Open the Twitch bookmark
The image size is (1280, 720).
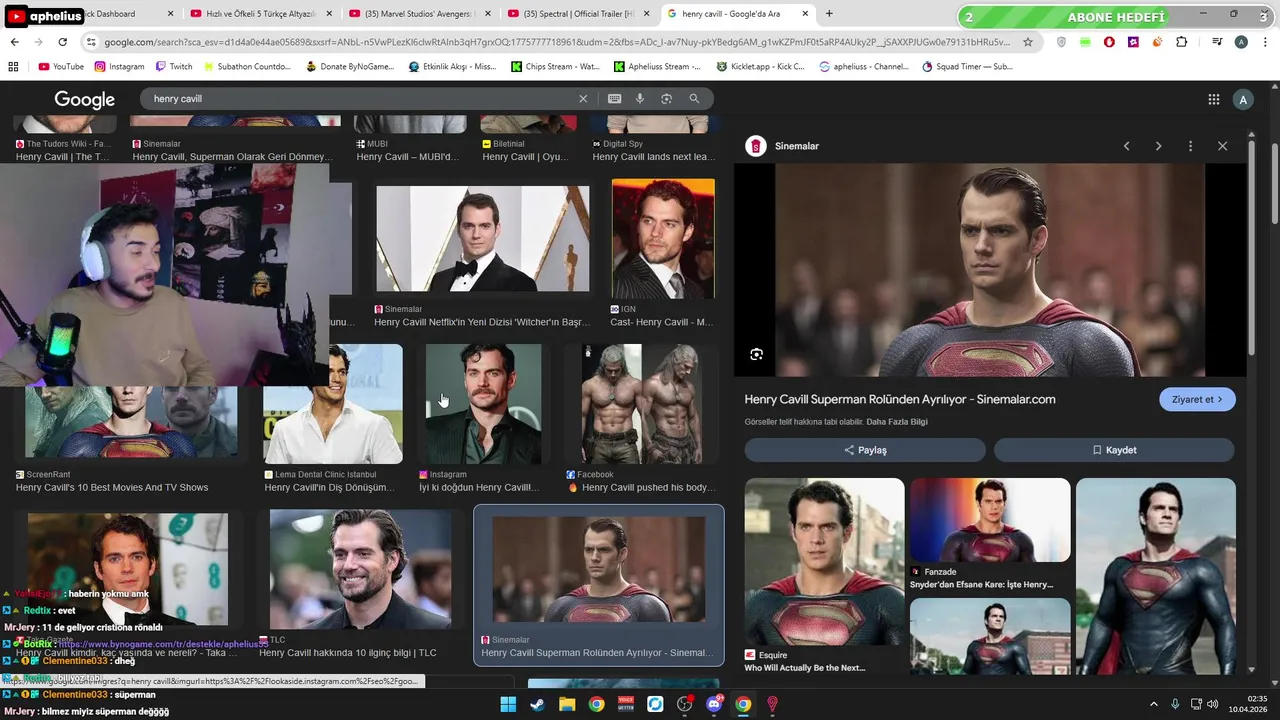174,67
